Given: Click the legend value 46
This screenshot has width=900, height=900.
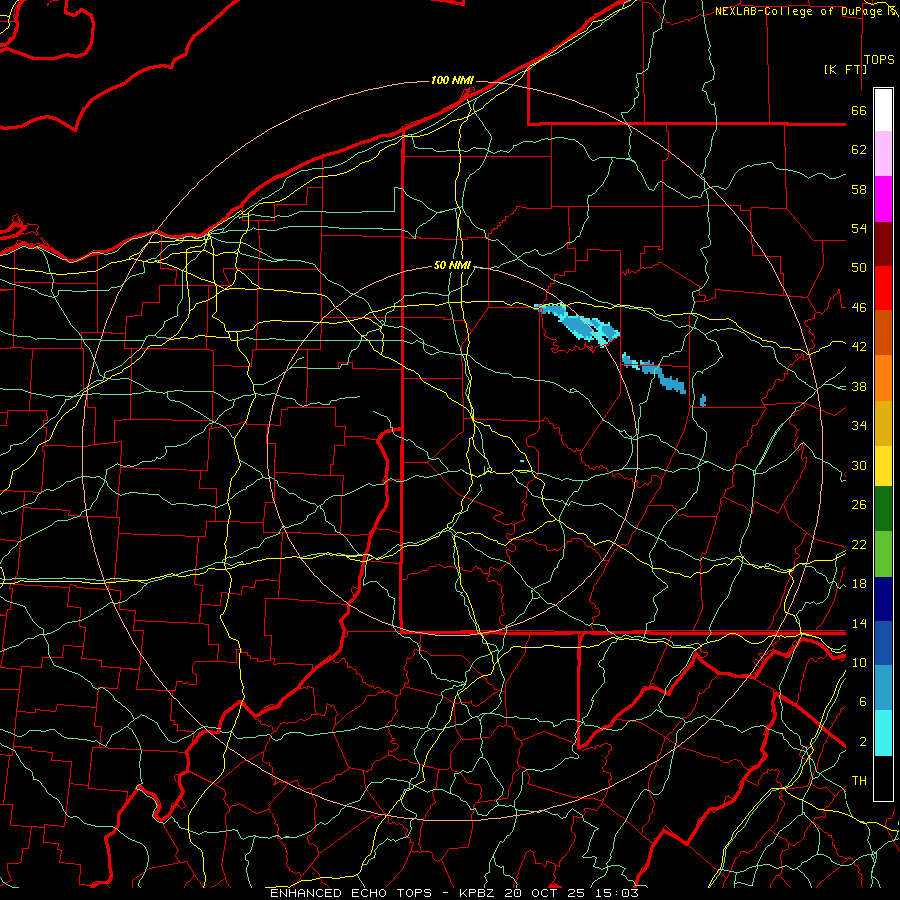Looking at the screenshot, I should point(859,307).
